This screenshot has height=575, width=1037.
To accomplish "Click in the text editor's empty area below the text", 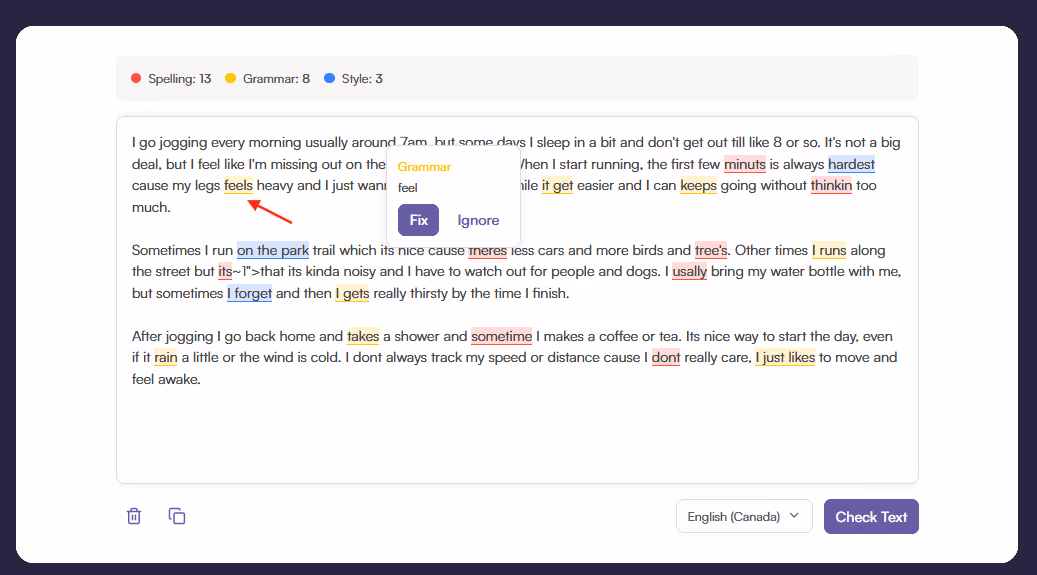I will point(517,433).
